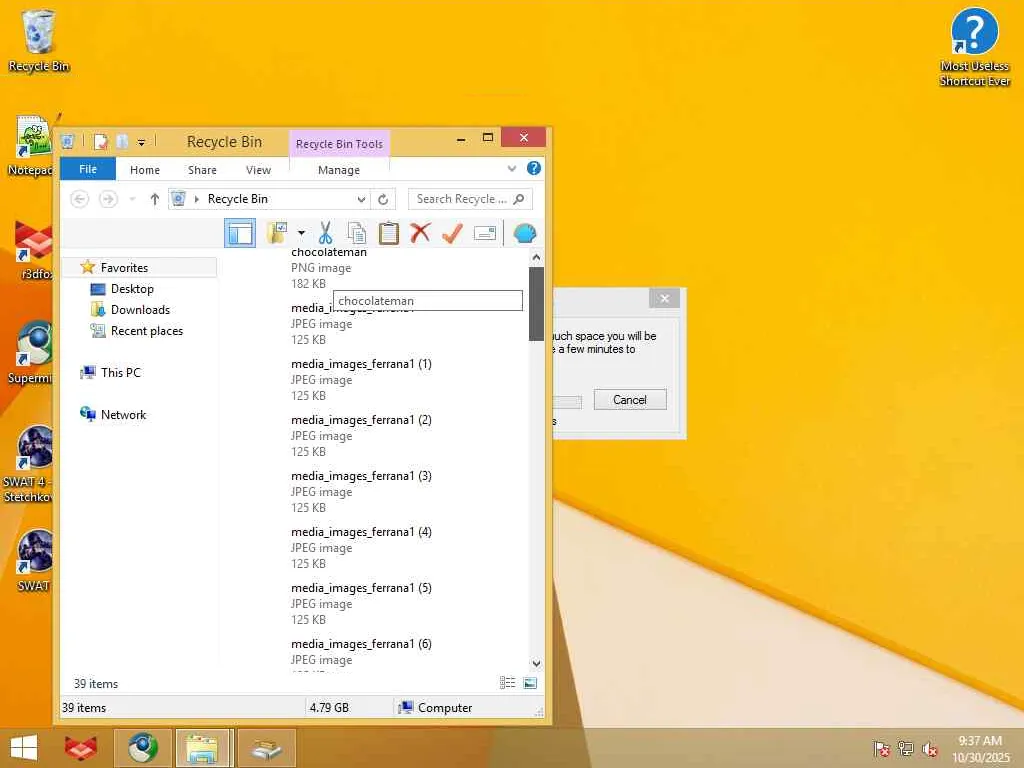Click the rename card icon in toolbar

(x=485, y=233)
